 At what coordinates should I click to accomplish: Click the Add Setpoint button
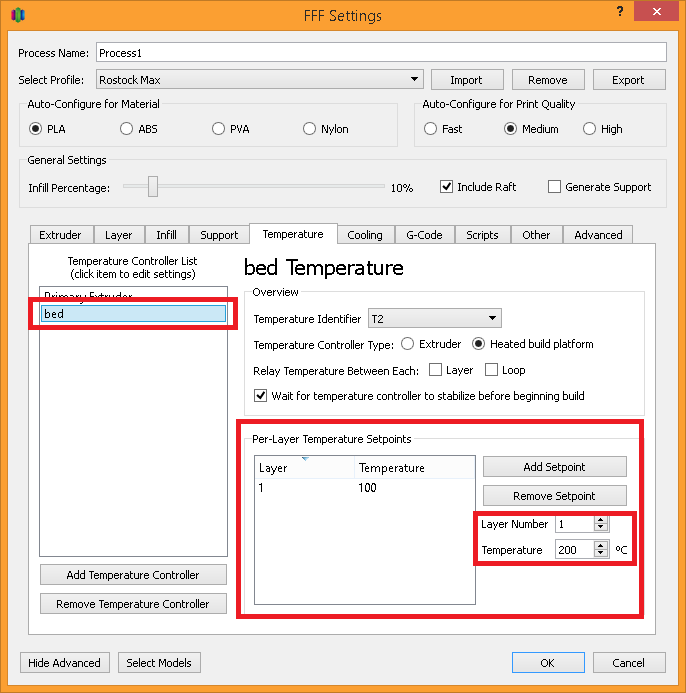pyautogui.click(x=554, y=467)
